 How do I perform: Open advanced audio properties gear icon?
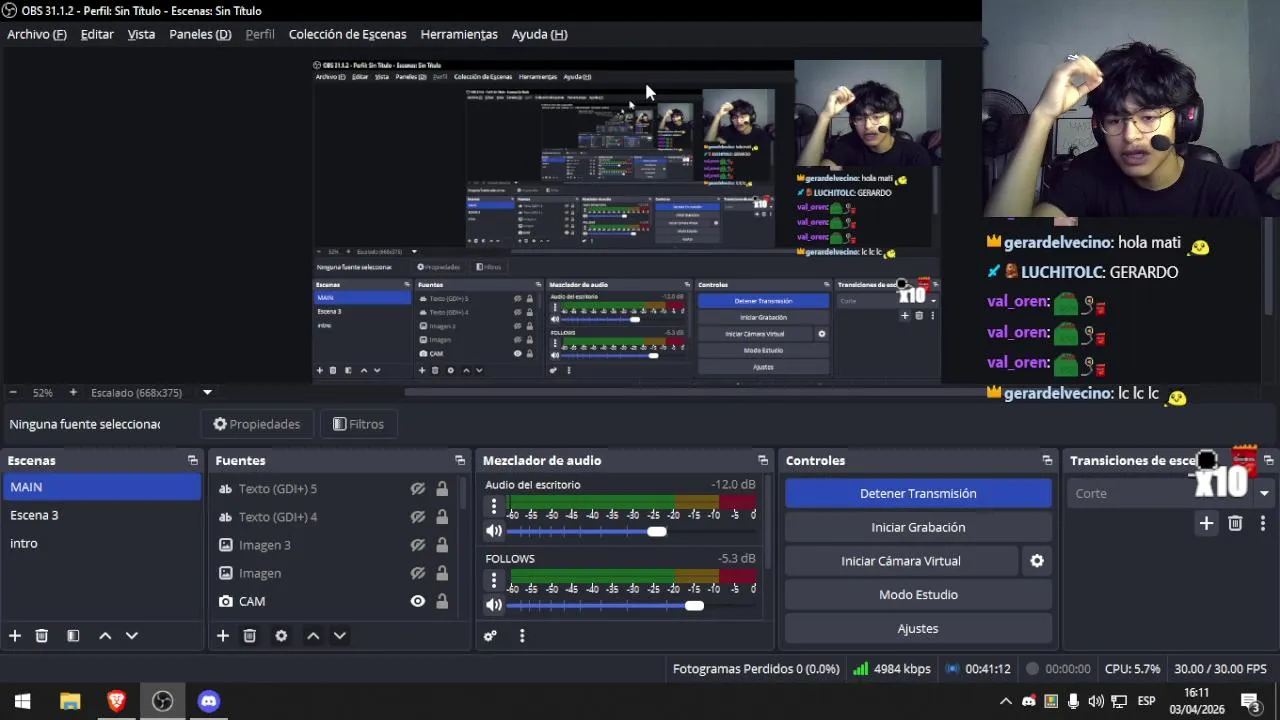pyautogui.click(x=490, y=636)
